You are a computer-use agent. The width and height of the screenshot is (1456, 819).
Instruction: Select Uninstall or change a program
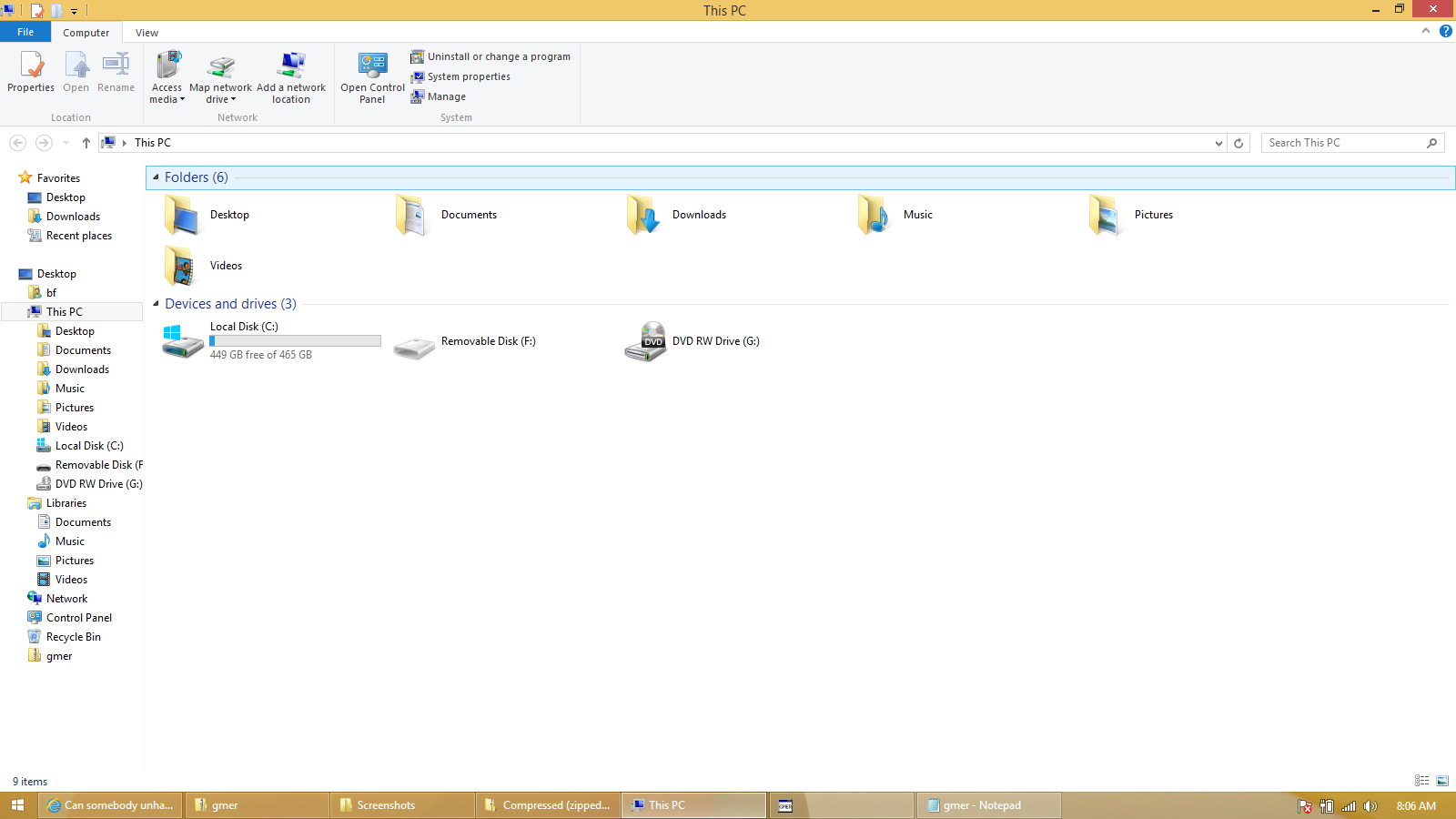(490, 56)
